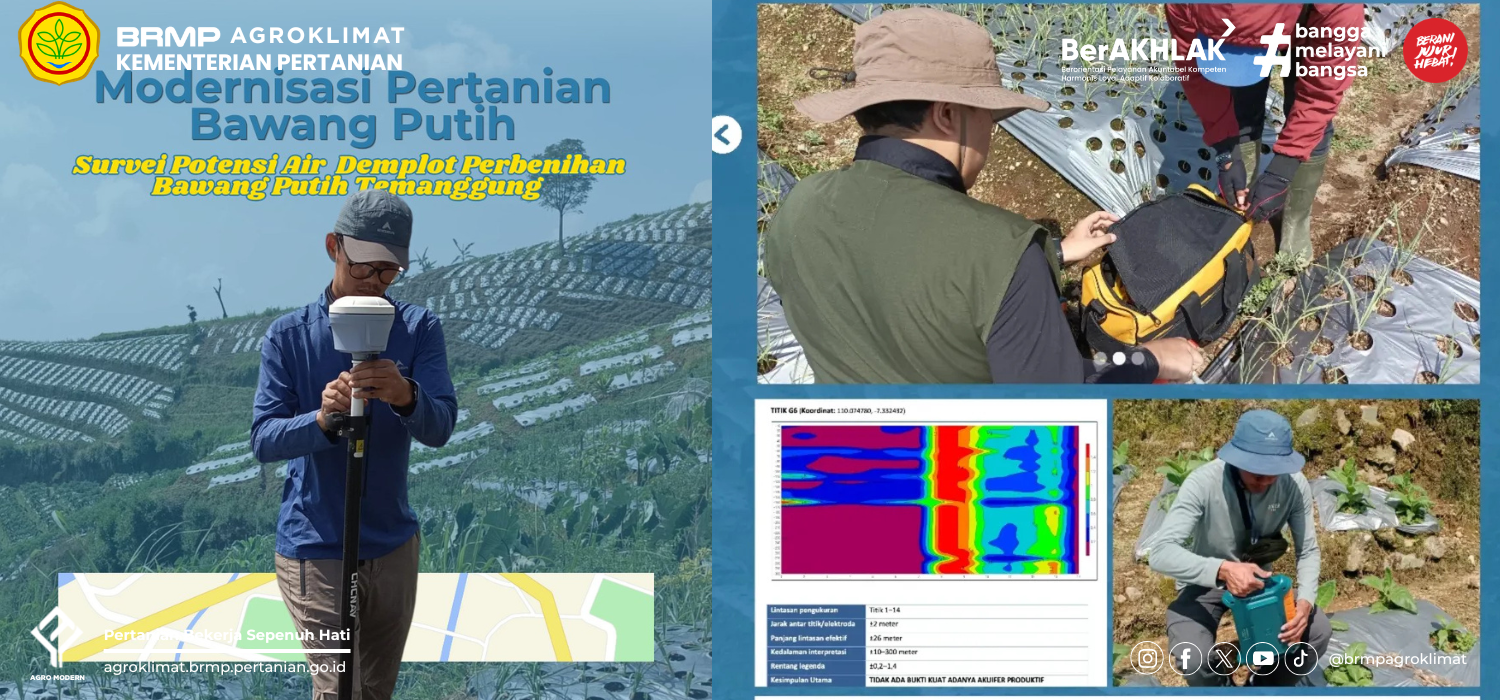Open the Instagram icon
The height and width of the screenshot is (700, 1500).
coord(1149,658)
